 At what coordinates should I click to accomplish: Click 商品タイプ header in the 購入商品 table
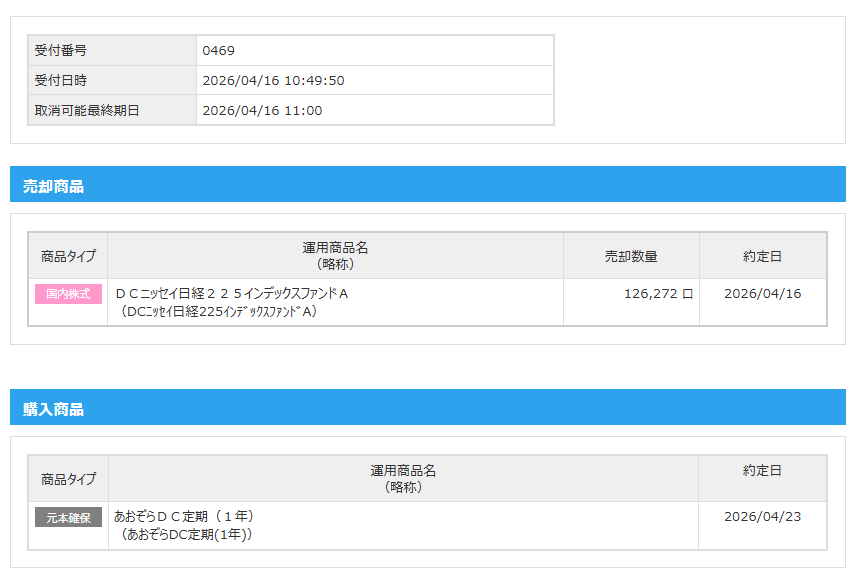tap(68, 479)
